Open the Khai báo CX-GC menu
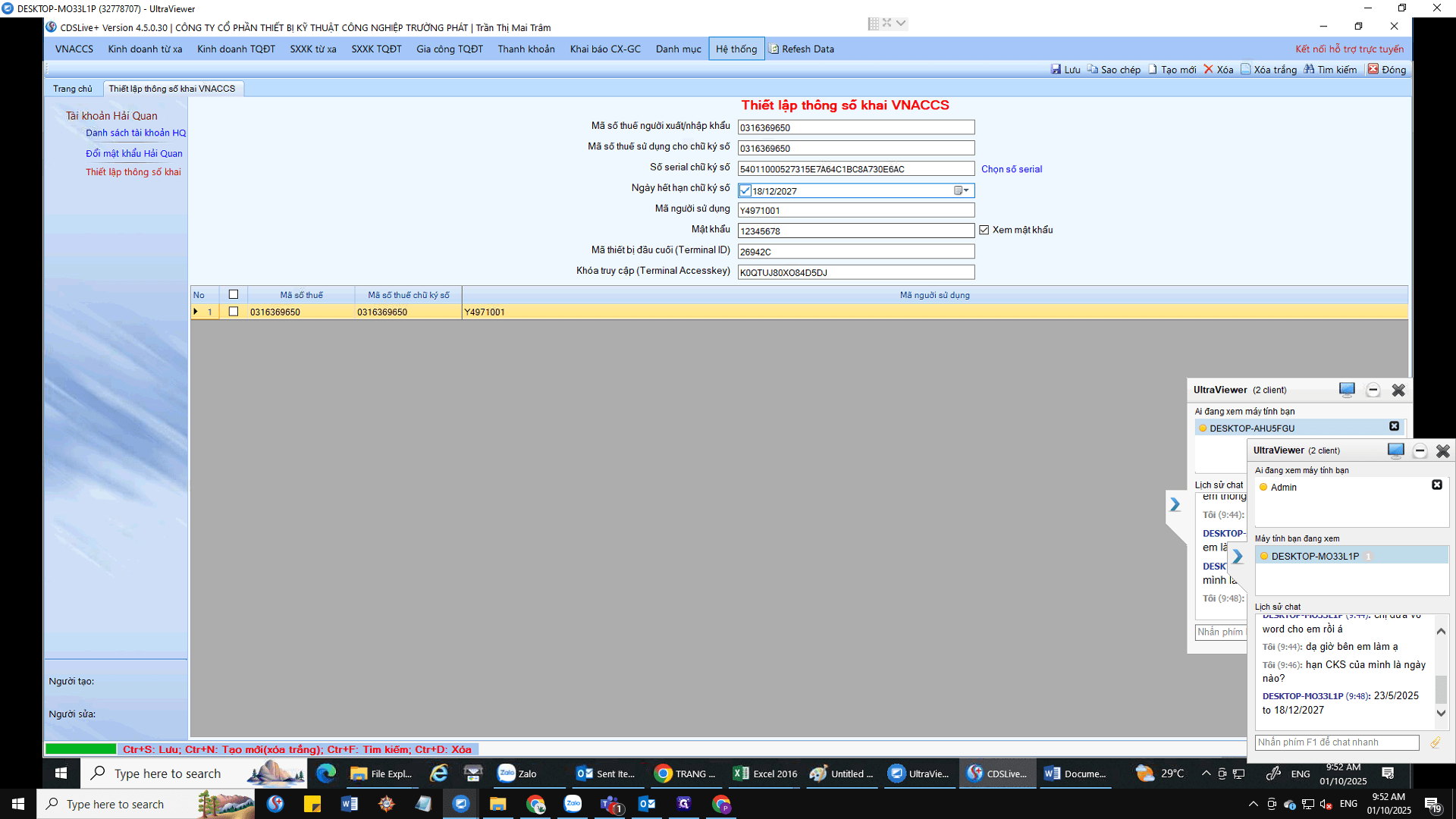1456x819 pixels. (605, 49)
